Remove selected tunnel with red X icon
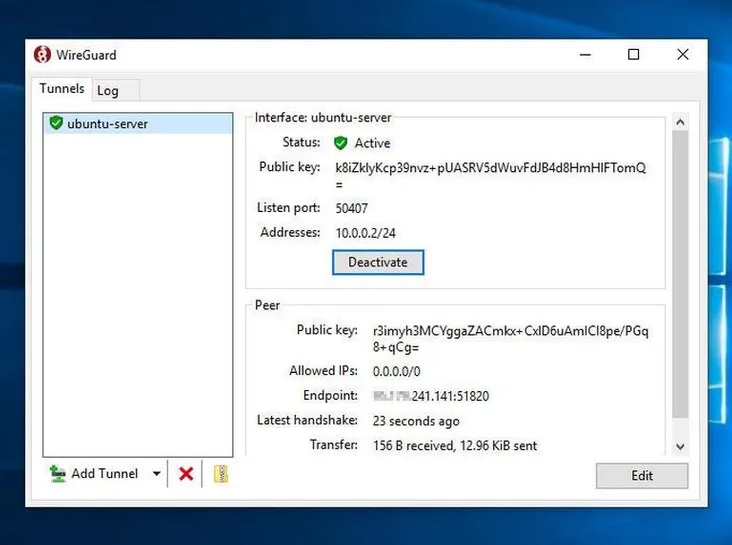Image resolution: width=732 pixels, height=545 pixels. click(186, 474)
